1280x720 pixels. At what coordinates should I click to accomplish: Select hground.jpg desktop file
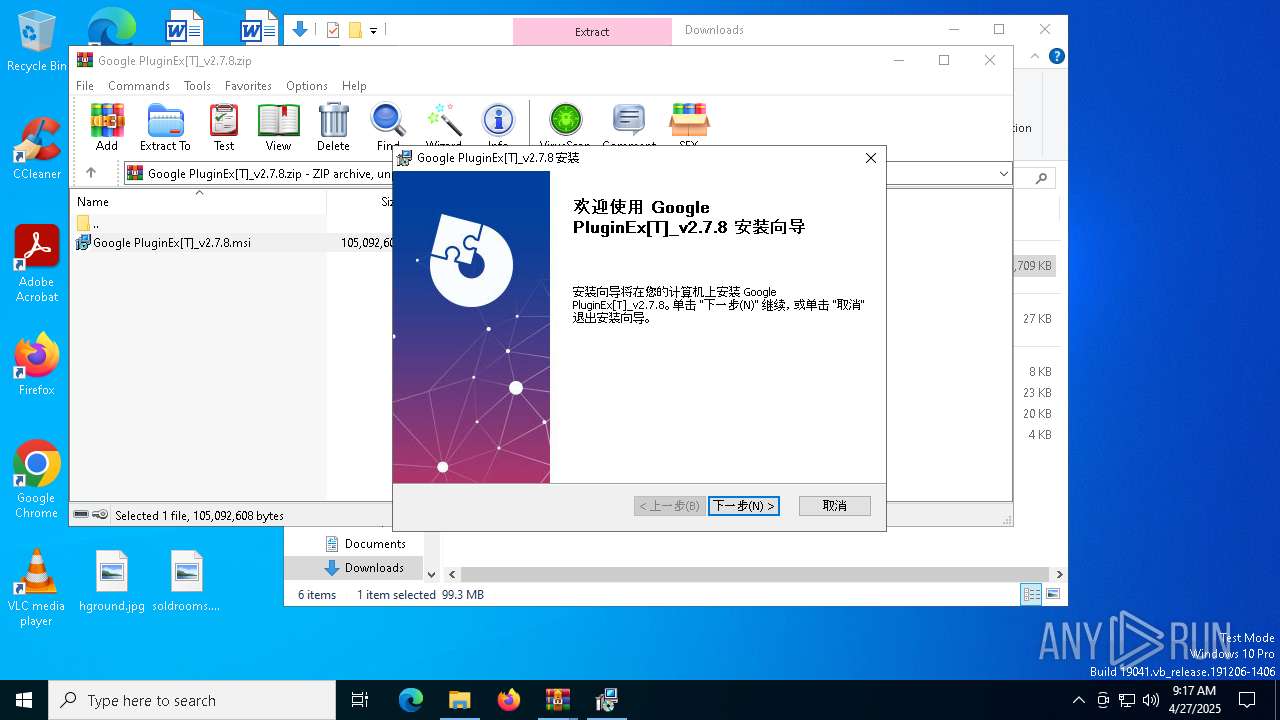pyautogui.click(x=112, y=581)
